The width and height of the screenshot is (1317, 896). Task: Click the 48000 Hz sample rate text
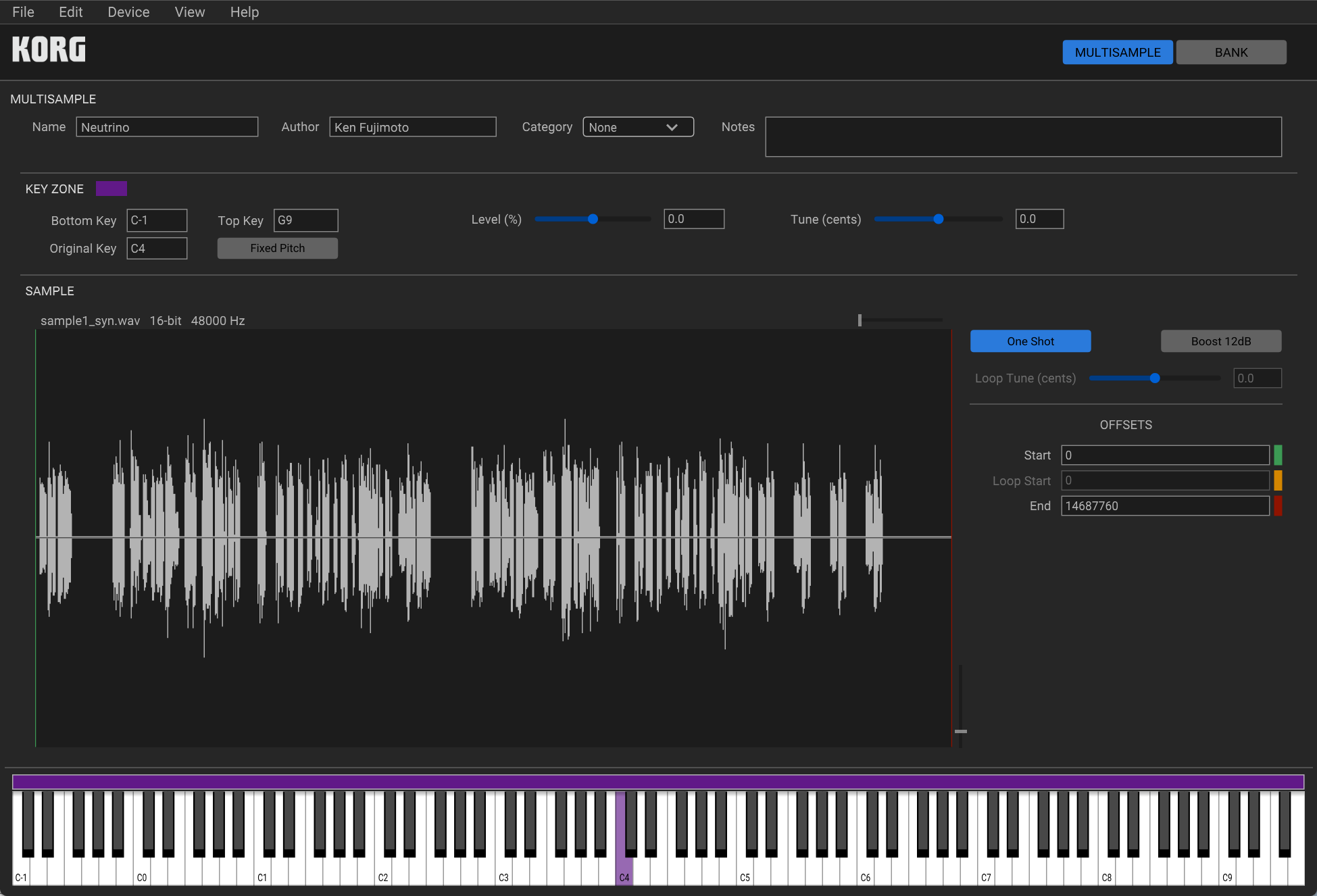click(x=218, y=321)
